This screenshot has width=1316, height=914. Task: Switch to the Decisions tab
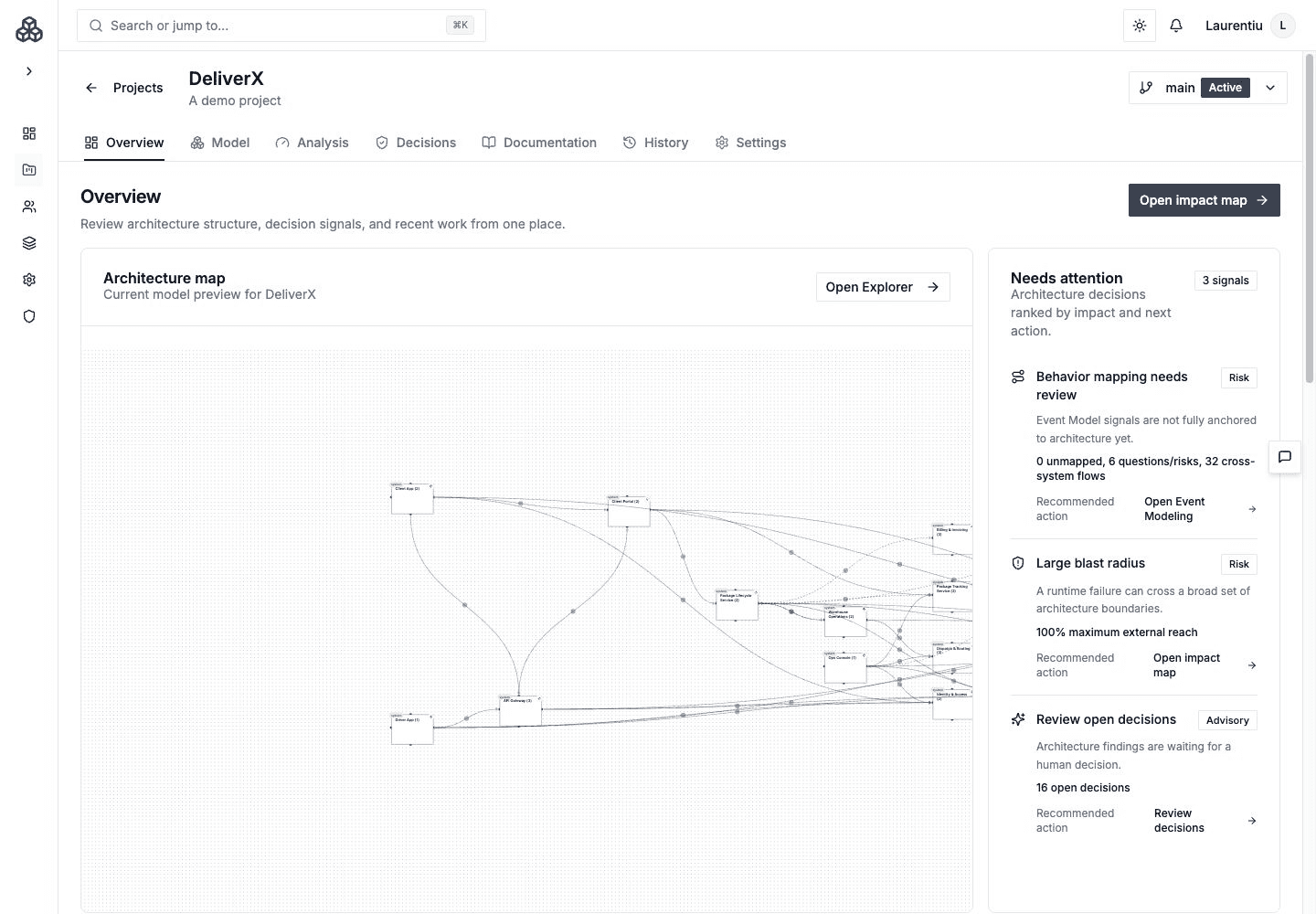(x=416, y=143)
